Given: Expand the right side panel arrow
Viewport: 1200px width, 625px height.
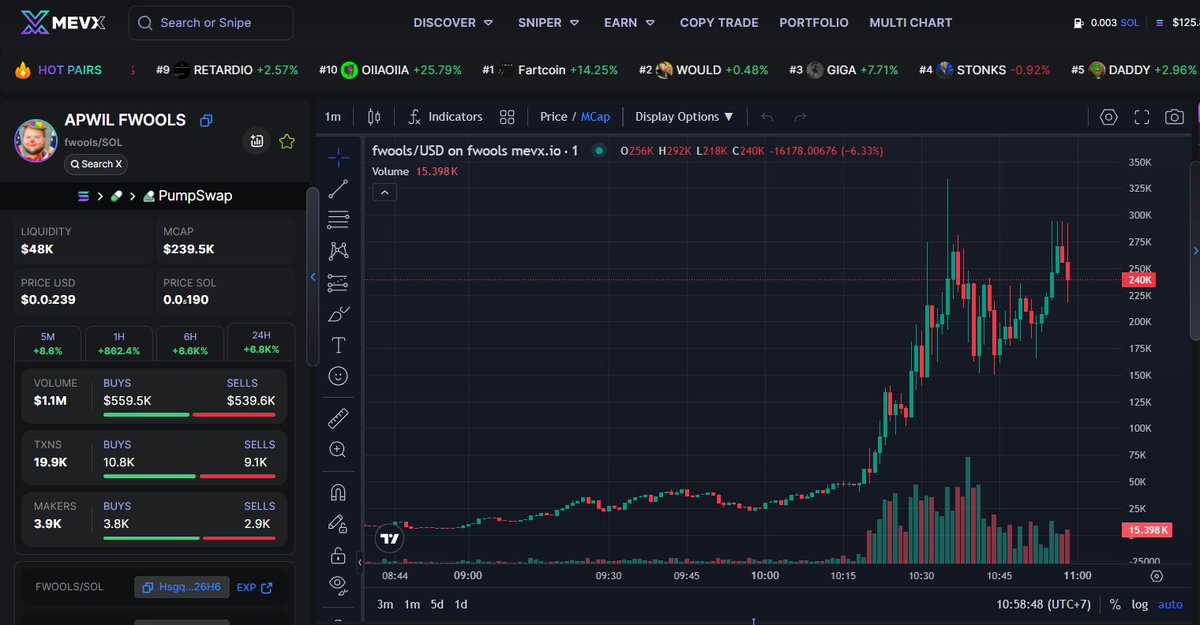Looking at the screenshot, I should pos(1194,250).
